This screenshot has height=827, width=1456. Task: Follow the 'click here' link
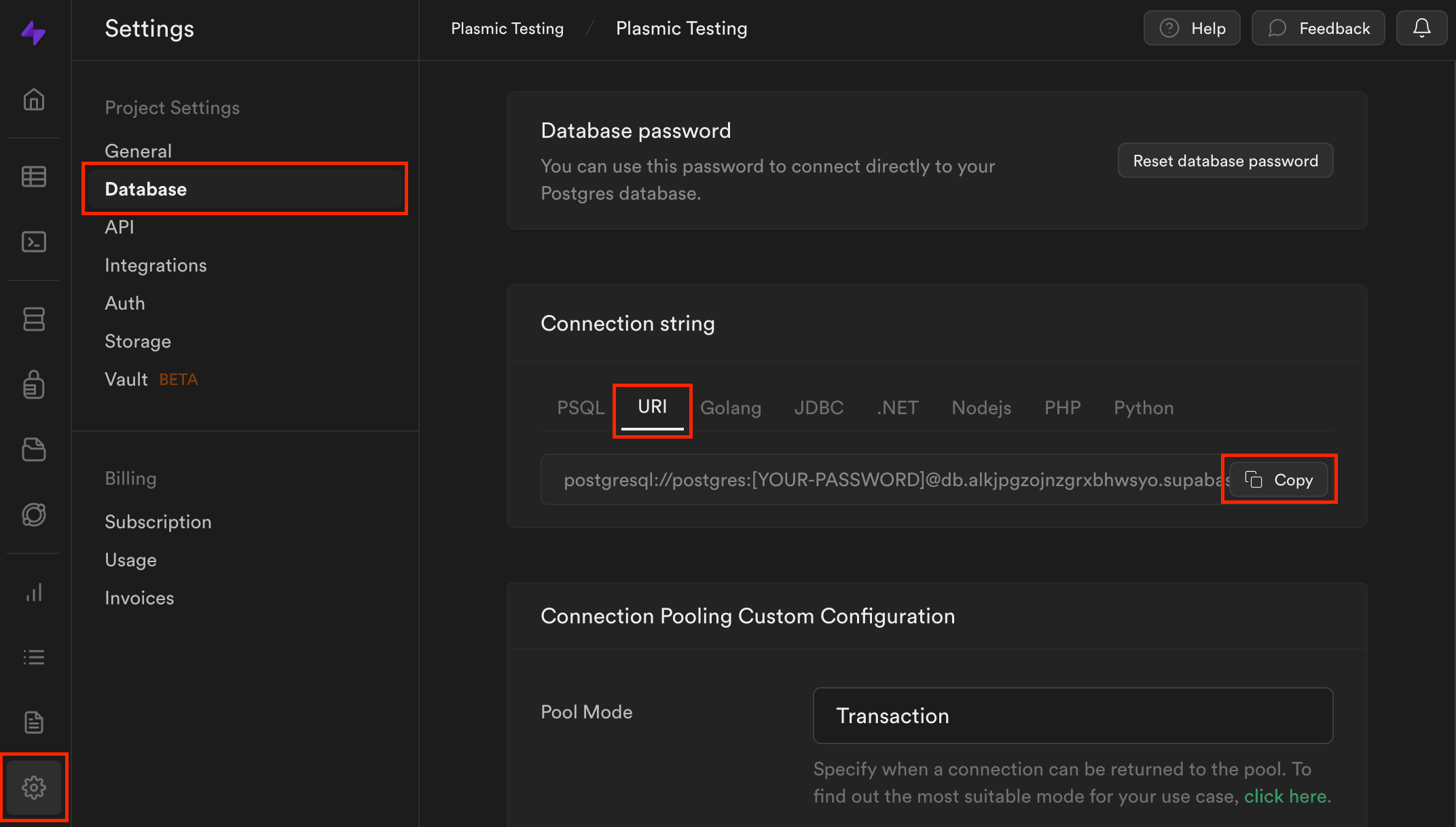click(1285, 796)
